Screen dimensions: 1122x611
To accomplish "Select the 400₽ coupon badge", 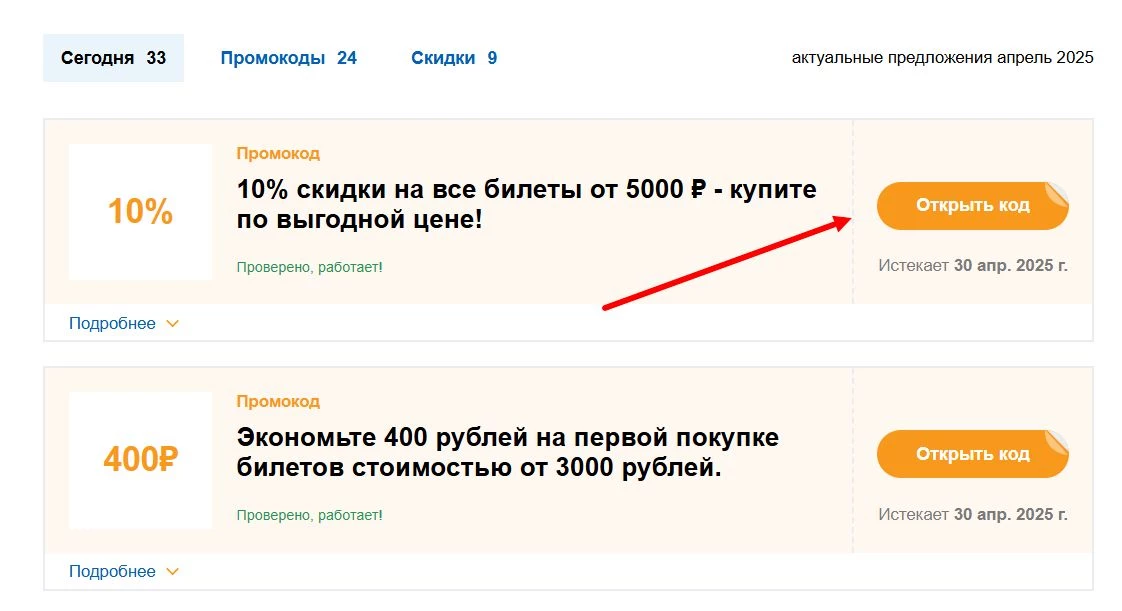I will coord(139,459).
